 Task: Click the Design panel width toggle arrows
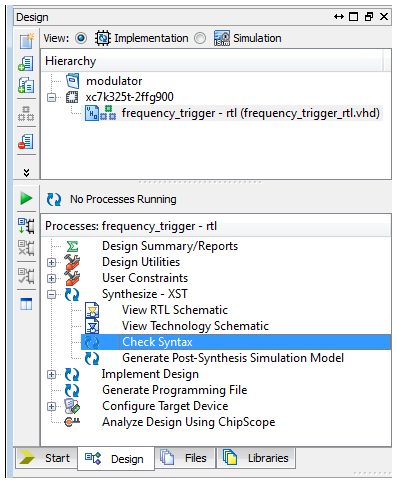339,17
